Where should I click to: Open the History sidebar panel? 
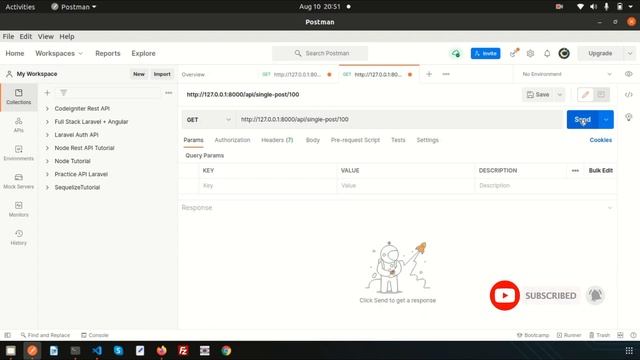coord(18,238)
